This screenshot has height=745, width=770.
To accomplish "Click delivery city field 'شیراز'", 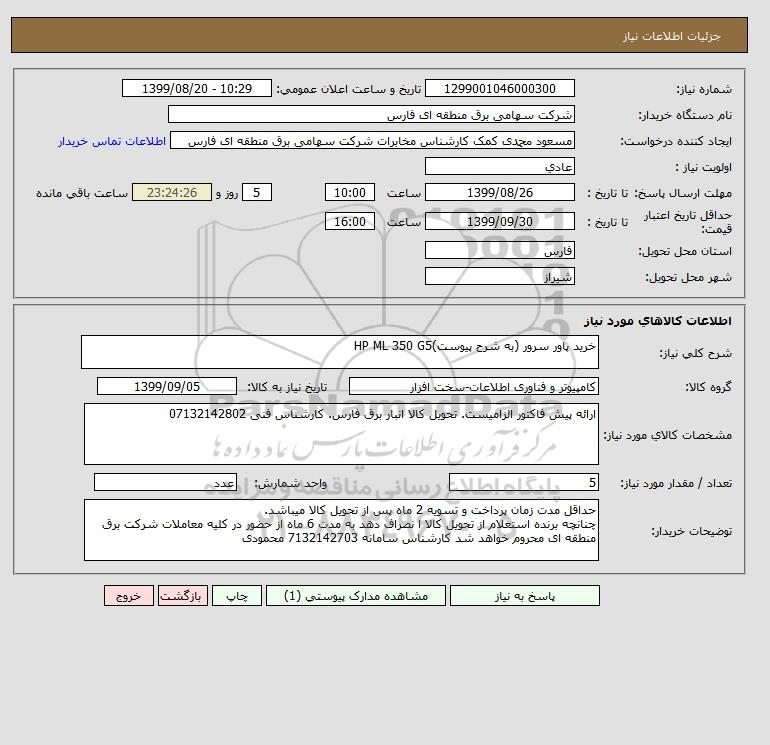I will pos(500,276).
